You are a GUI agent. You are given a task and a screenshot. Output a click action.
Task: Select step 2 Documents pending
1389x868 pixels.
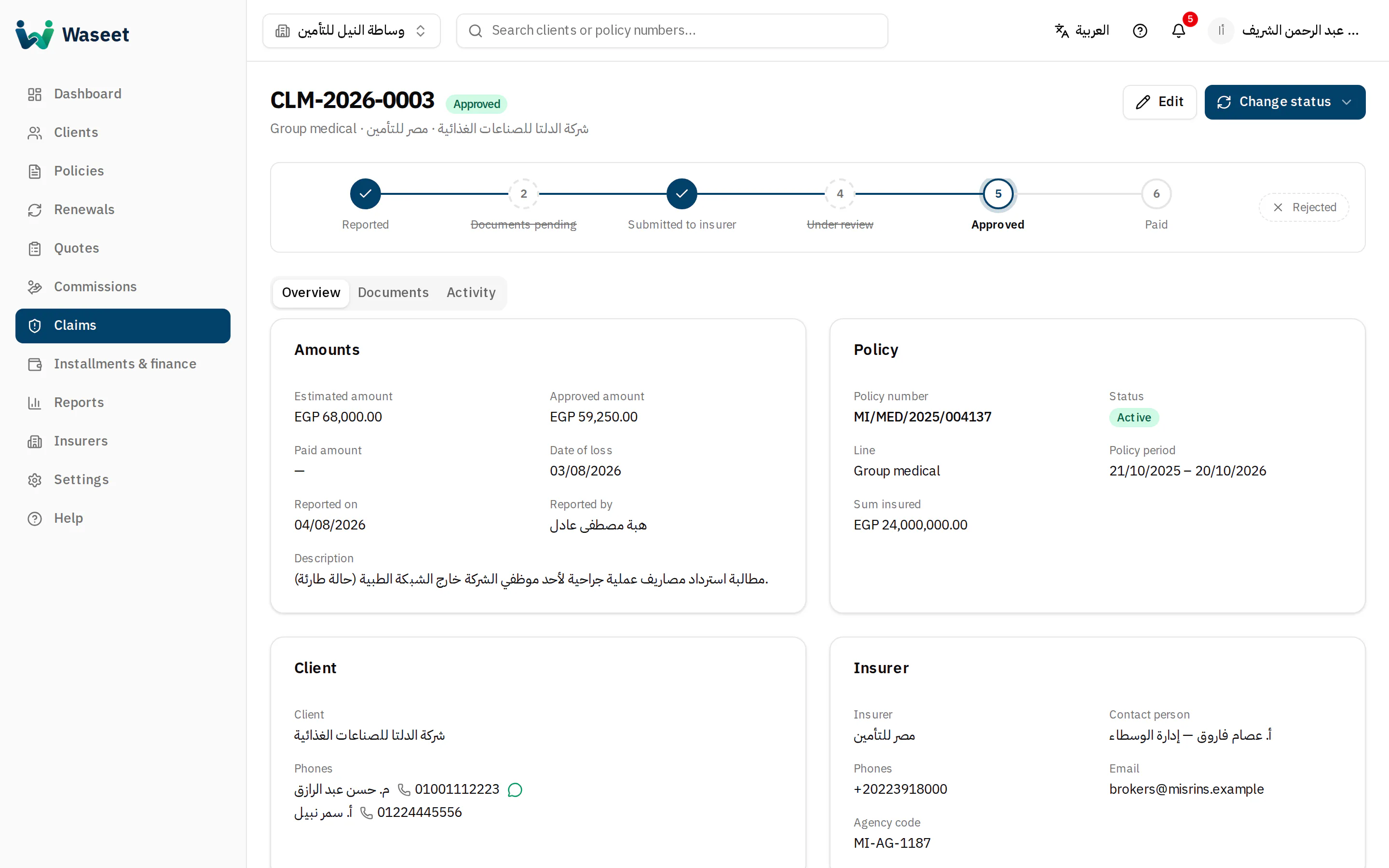523,194
